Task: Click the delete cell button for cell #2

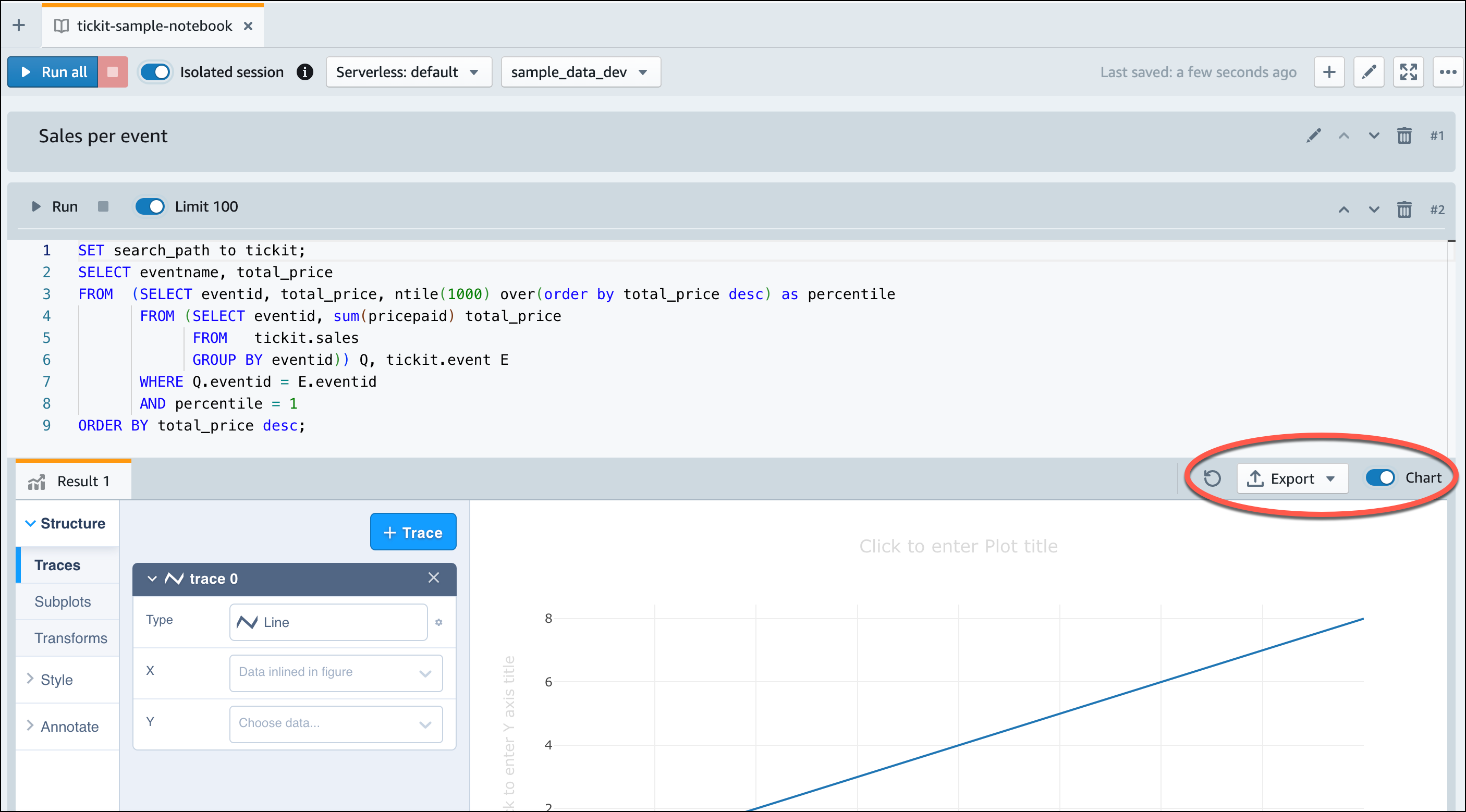Action: tap(1405, 206)
